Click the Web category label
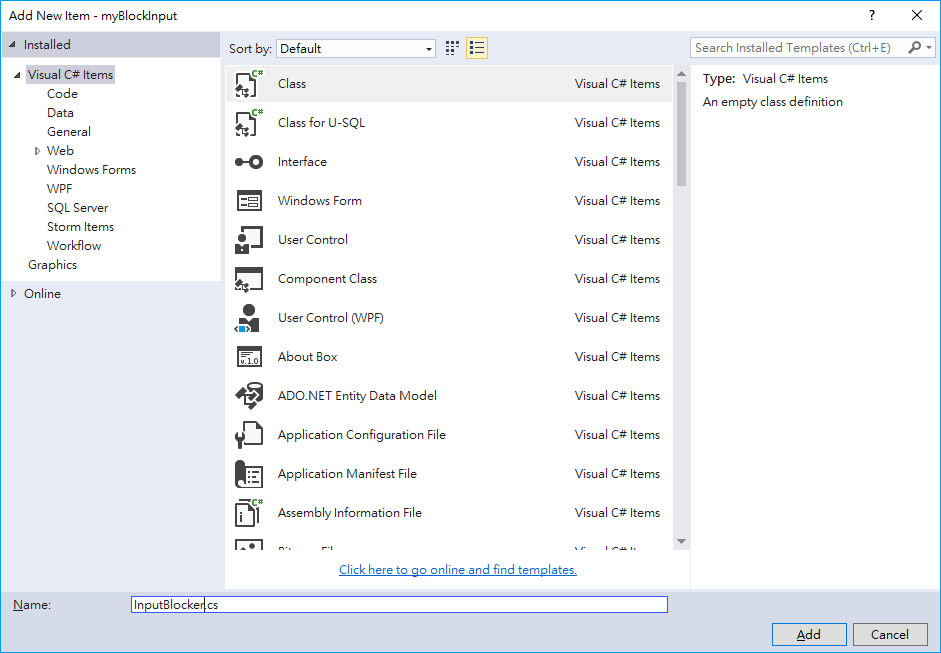This screenshot has width=941, height=653. click(60, 151)
